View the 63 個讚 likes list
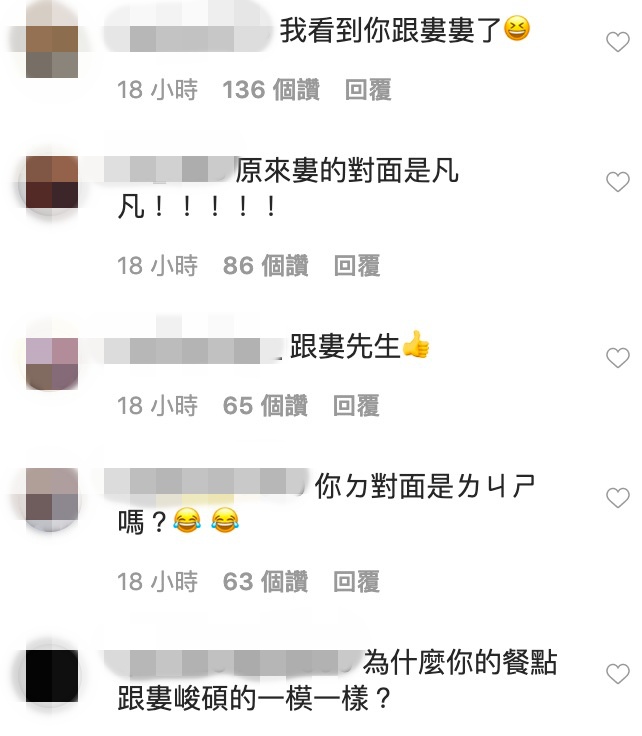Screen dimensions: 642x736 265,582
